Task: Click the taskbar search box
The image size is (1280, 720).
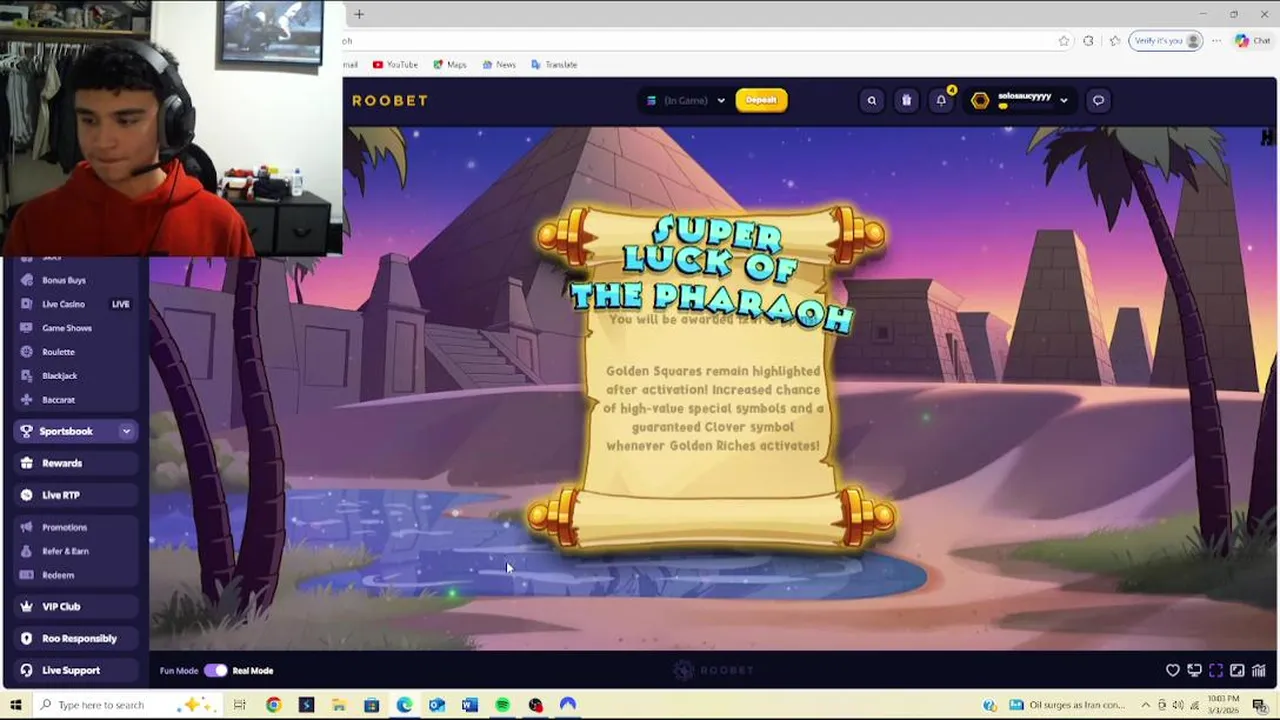Action: tap(127, 705)
